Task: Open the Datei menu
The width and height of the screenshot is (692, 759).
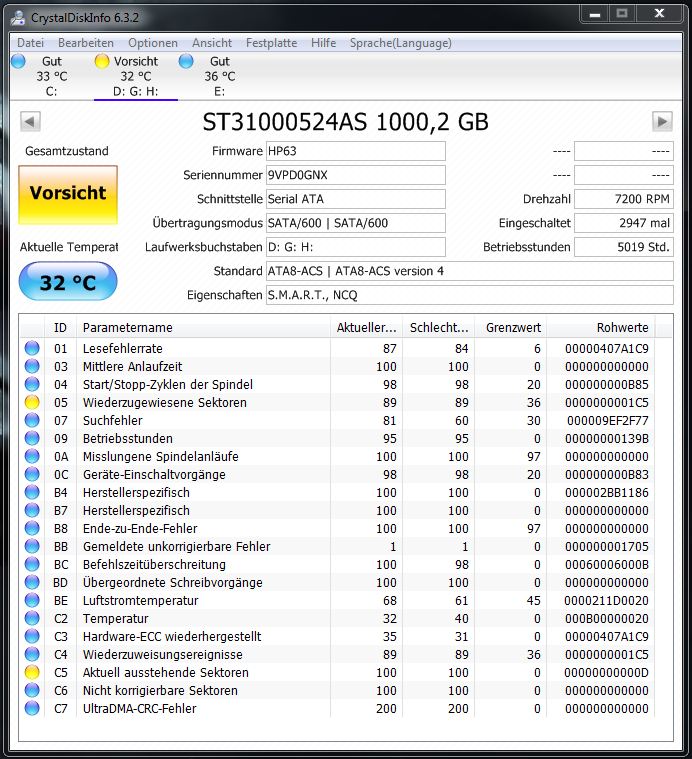Action: pos(30,43)
